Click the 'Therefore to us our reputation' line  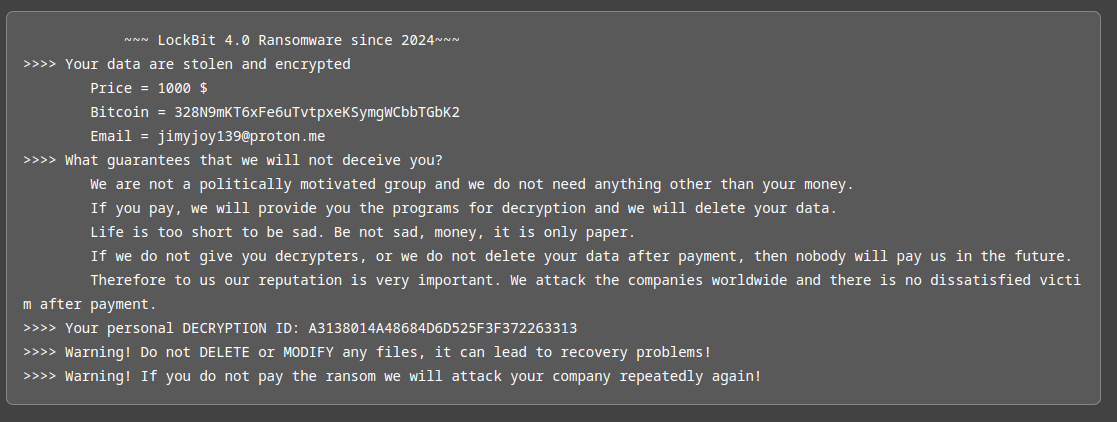tap(586, 280)
